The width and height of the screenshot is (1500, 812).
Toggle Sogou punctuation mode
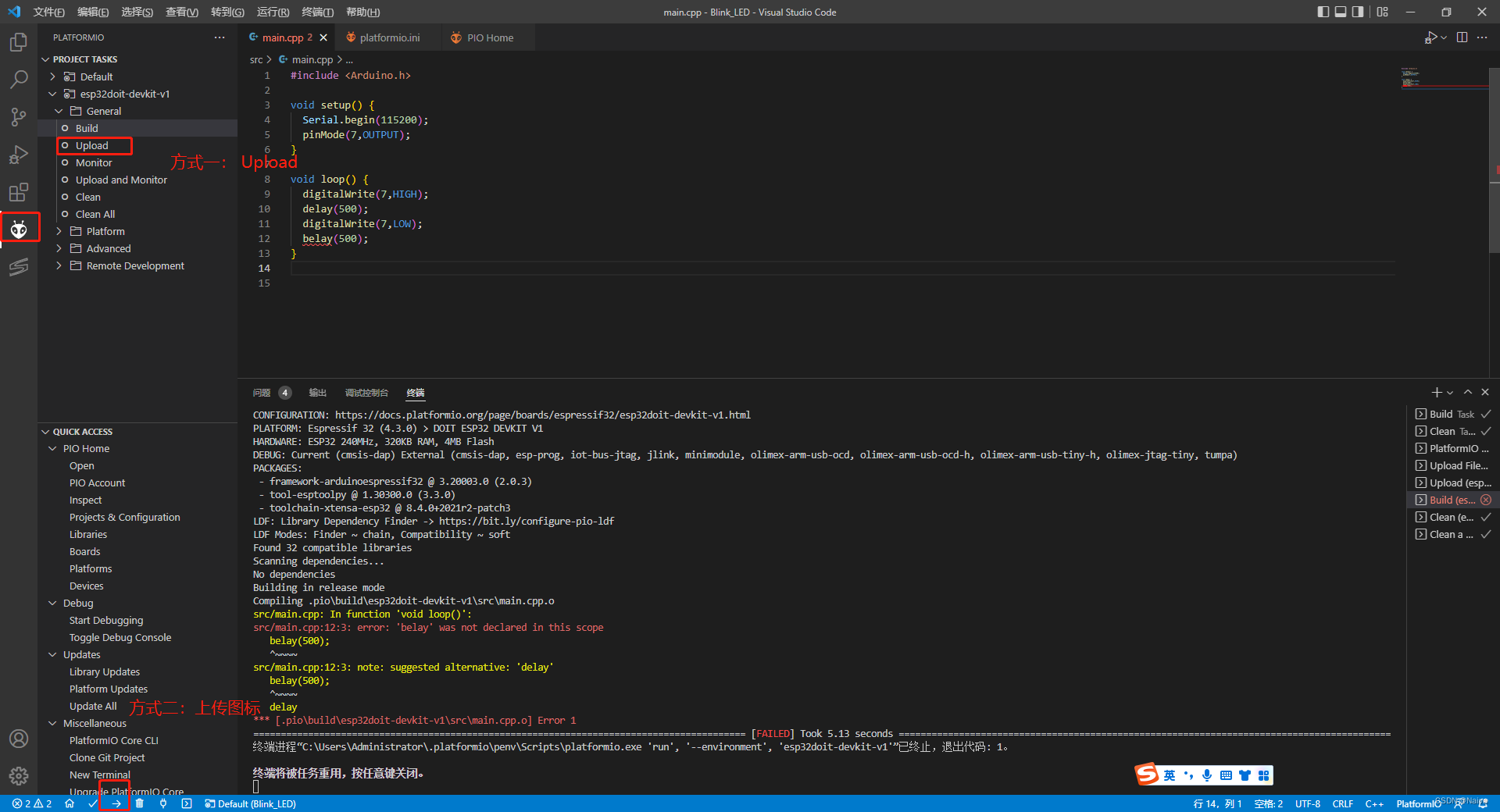(1188, 775)
